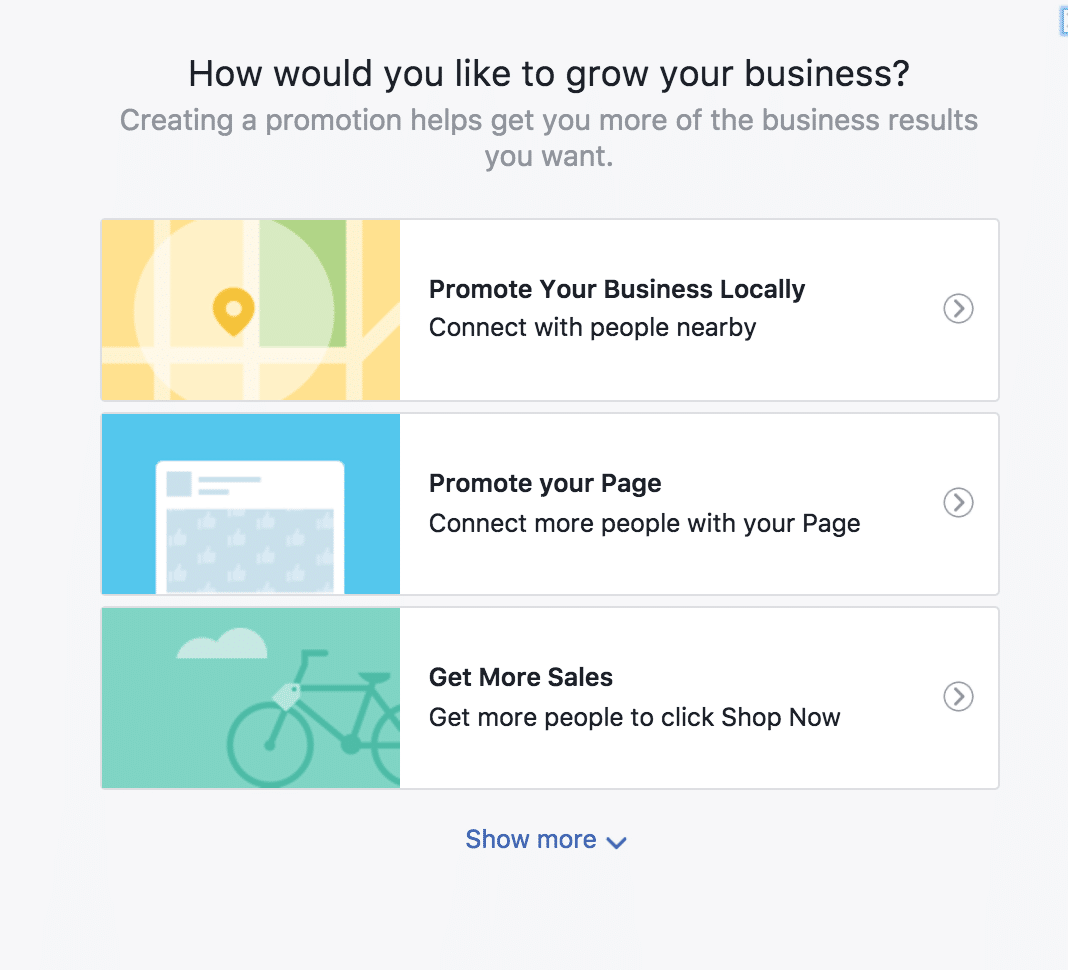1068x970 pixels.
Task: Click the cloud in the green illustration
Action: 222,644
